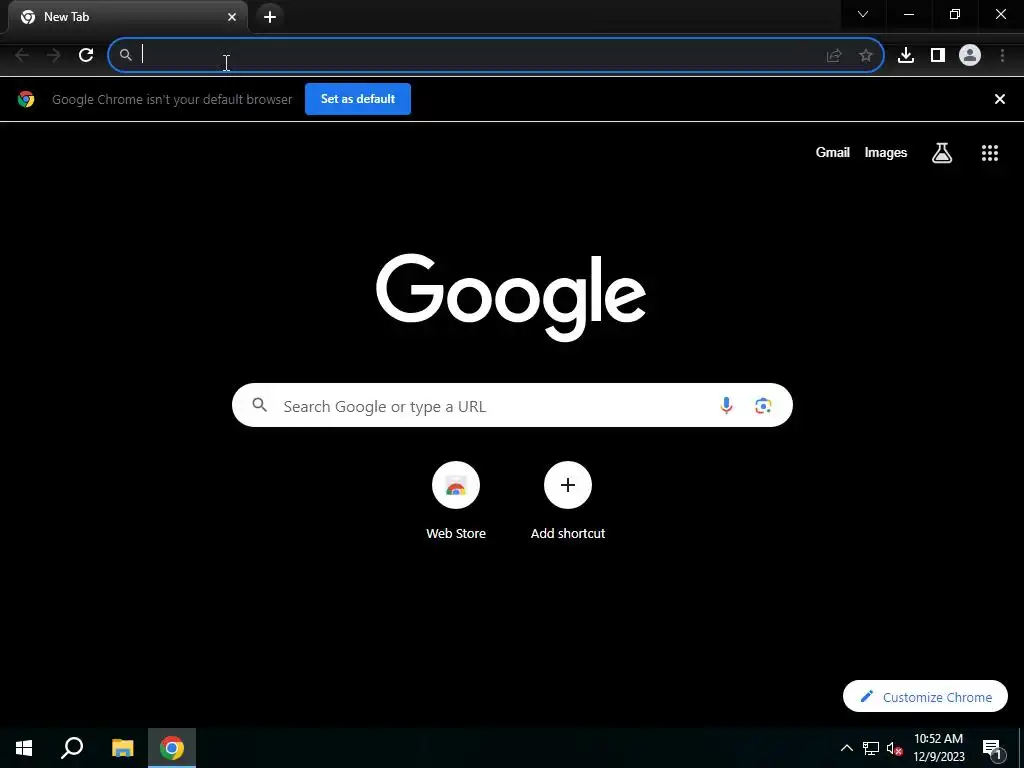Image resolution: width=1024 pixels, height=768 pixels.
Task: Toggle the side panel icon
Action: [938, 56]
